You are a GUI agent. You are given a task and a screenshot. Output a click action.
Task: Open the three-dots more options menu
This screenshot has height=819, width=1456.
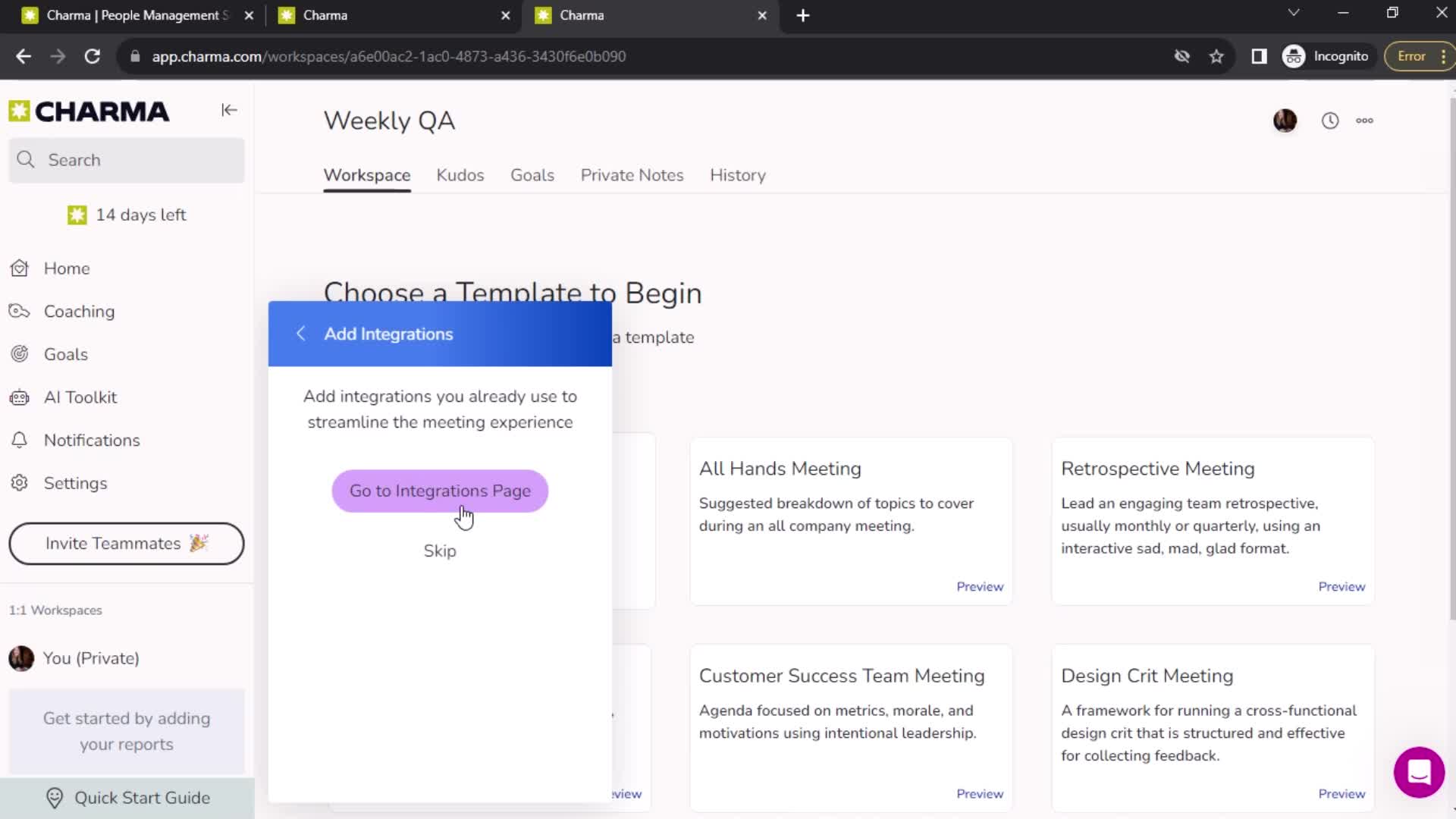(1364, 121)
